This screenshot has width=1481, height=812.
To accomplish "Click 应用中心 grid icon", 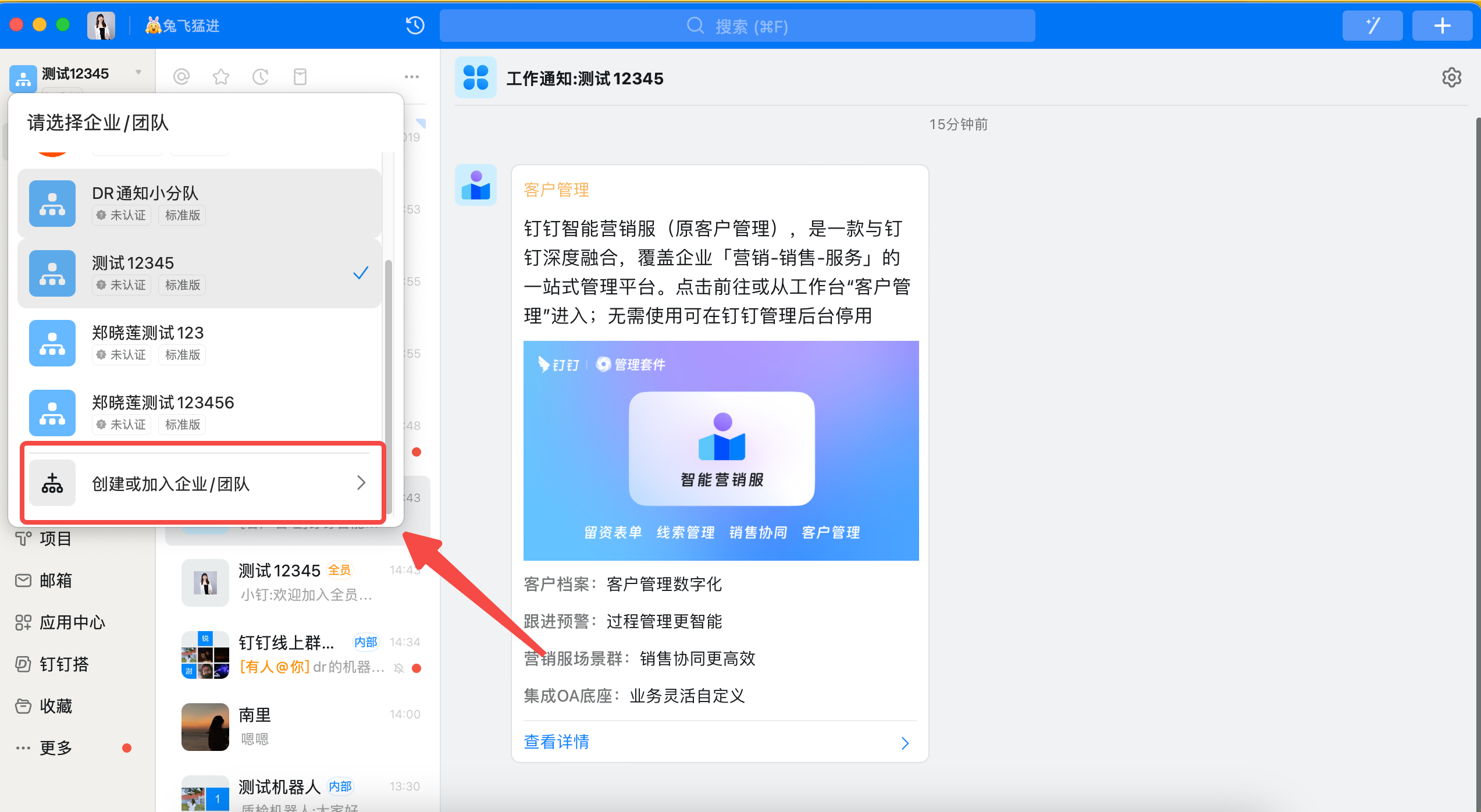I will click(23, 622).
